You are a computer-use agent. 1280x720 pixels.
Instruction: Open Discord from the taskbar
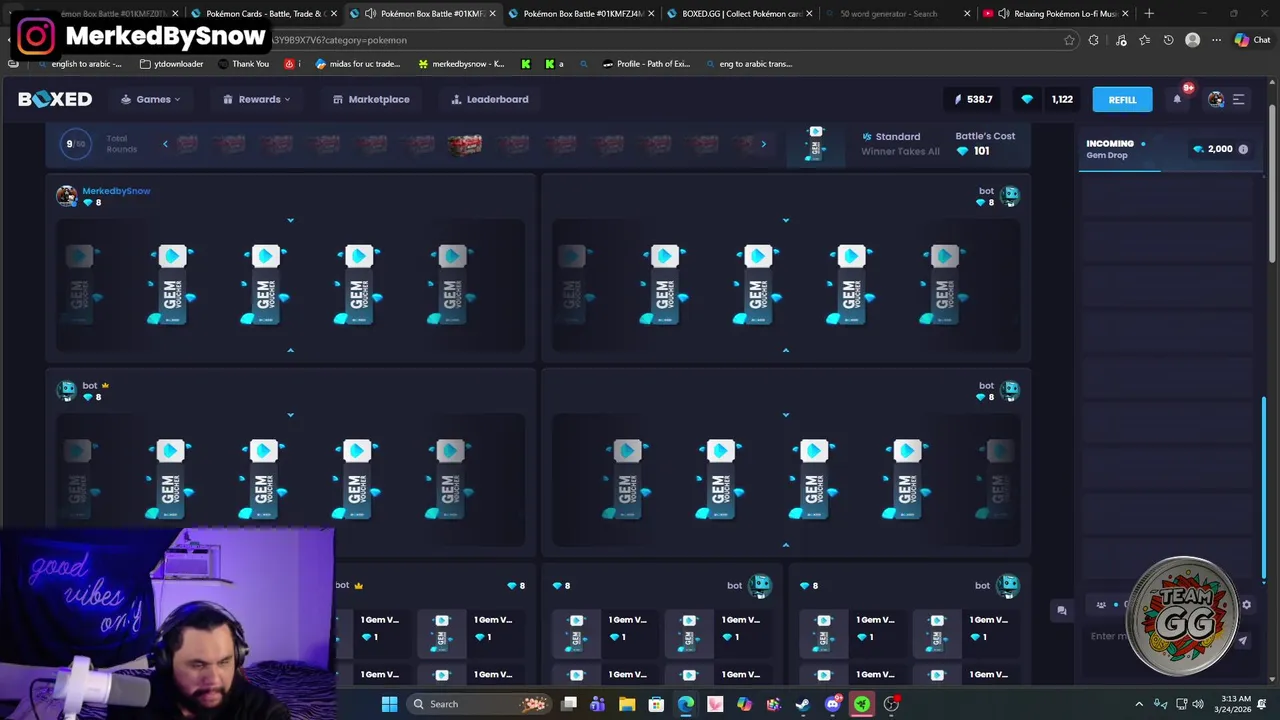coord(833,704)
